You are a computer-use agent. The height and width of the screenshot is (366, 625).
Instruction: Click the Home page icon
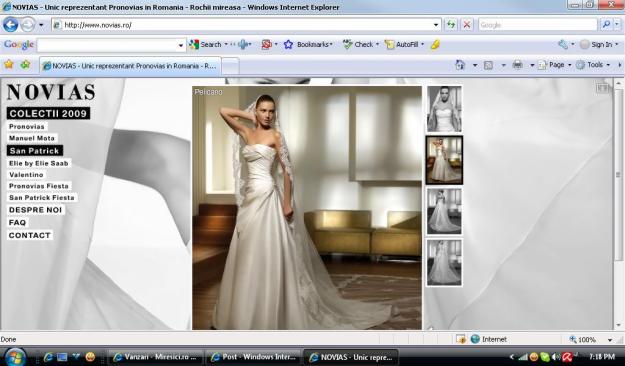(460, 65)
